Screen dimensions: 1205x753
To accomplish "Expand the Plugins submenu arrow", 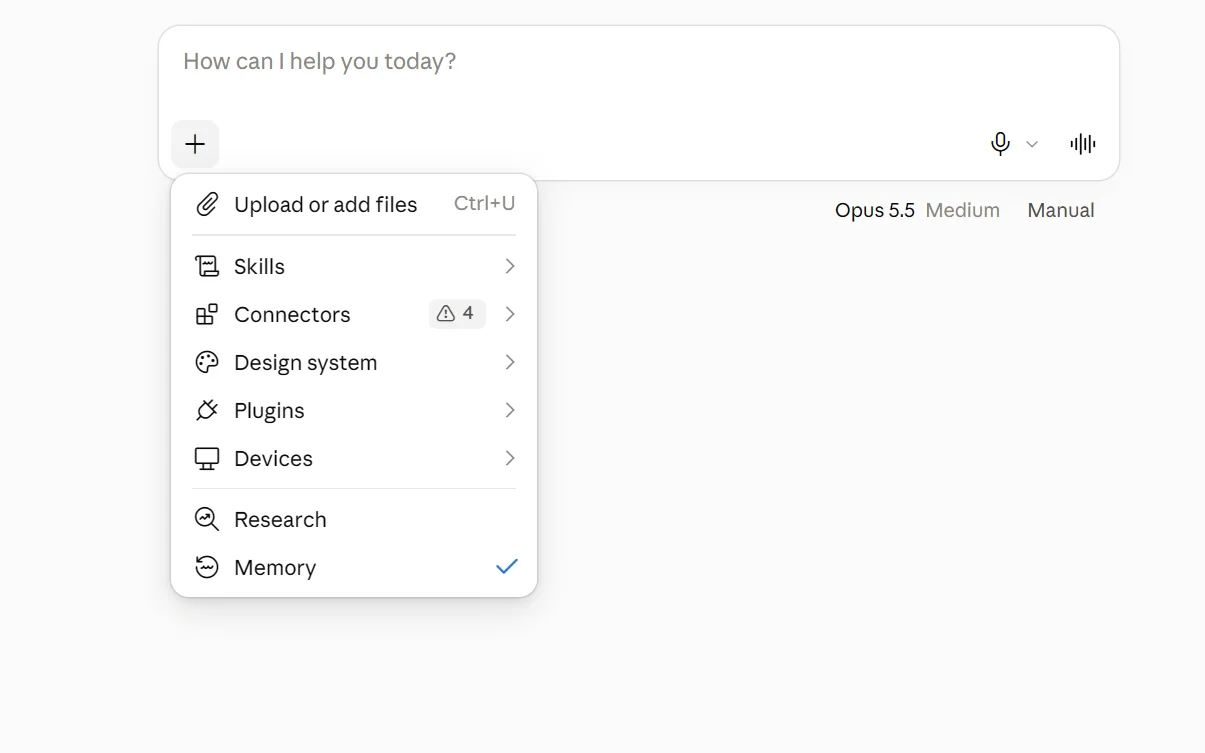I will click(510, 410).
